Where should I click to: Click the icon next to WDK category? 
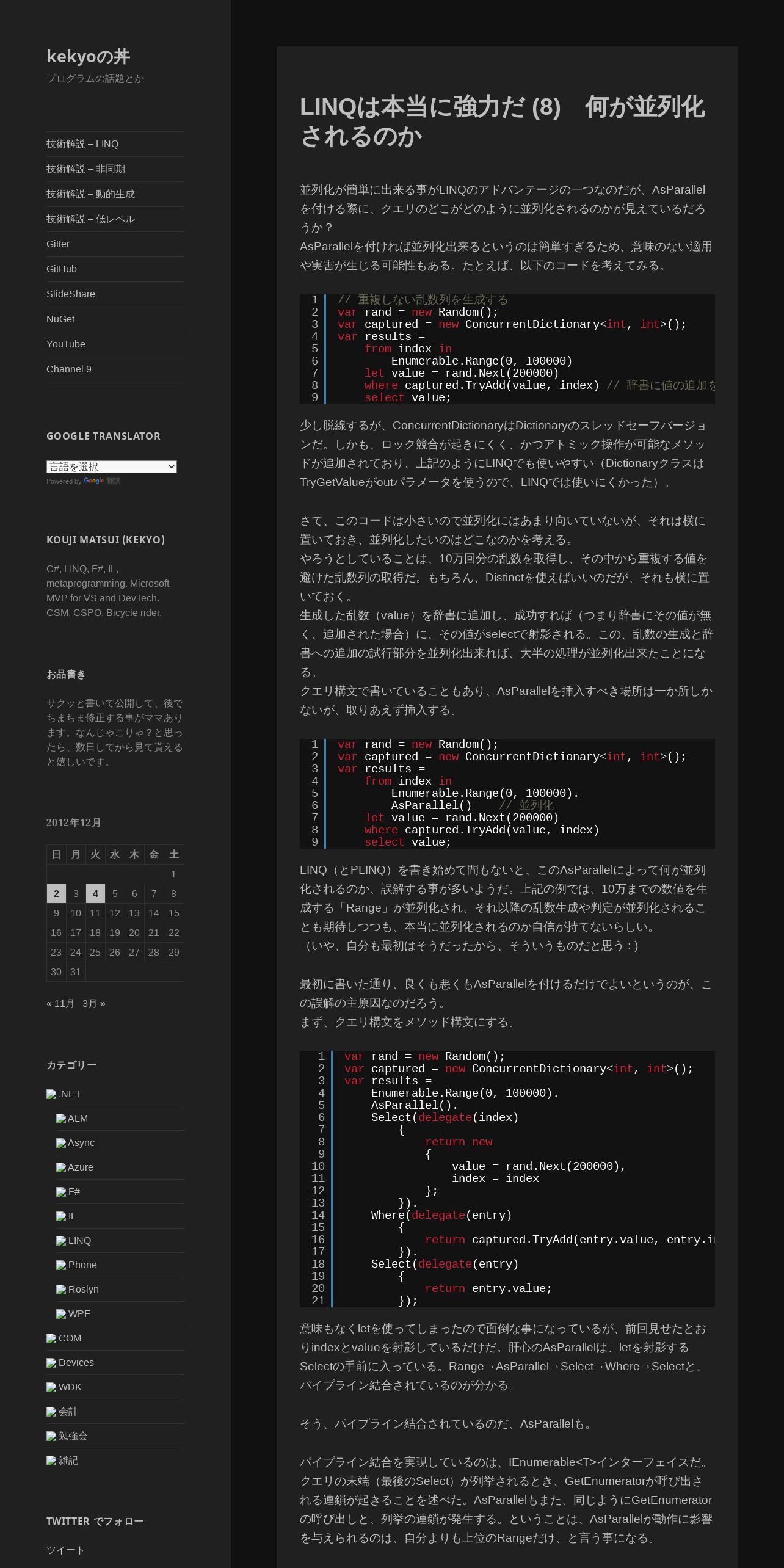51,1387
